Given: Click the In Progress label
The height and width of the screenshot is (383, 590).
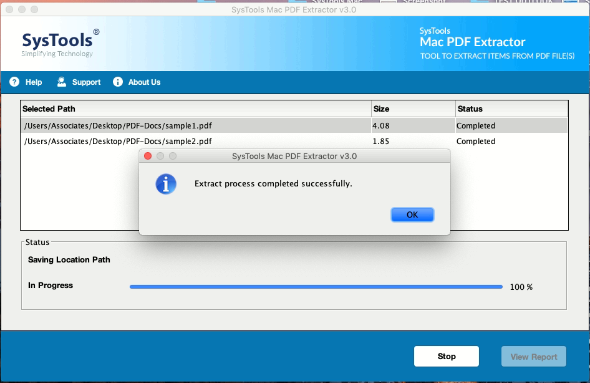Looking at the screenshot, I should 50,285.
